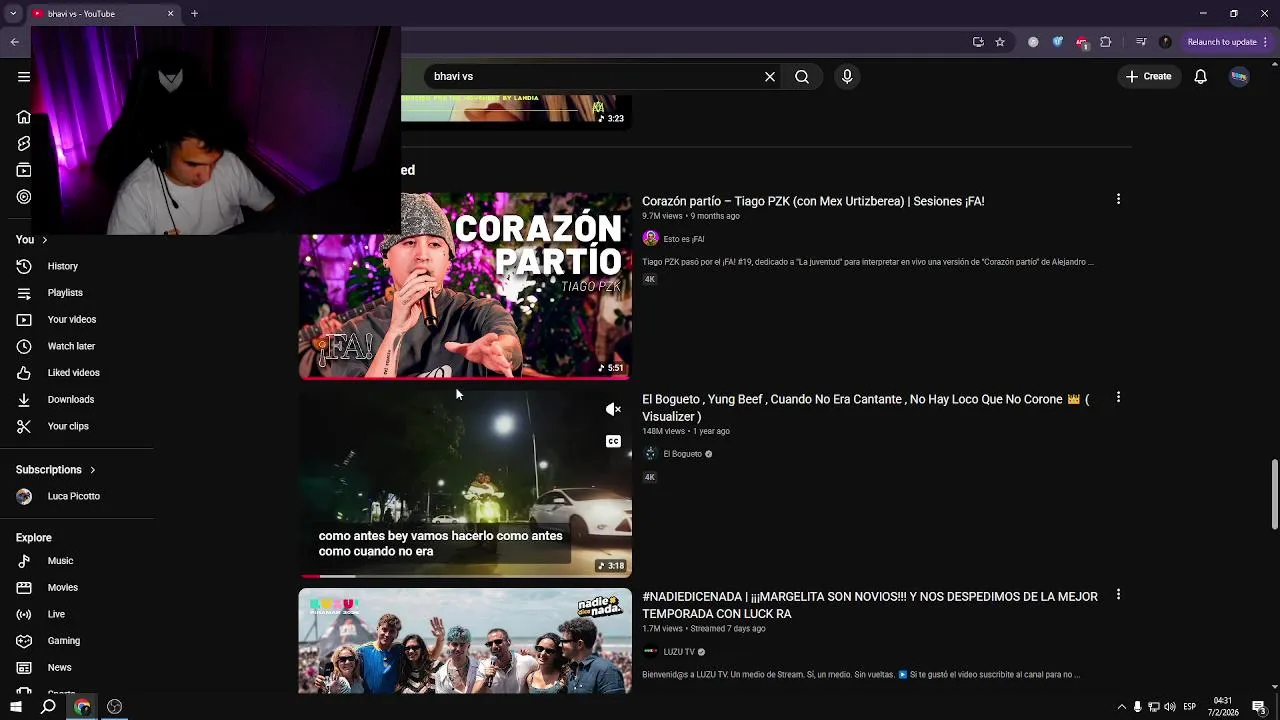Image resolution: width=1280 pixels, height=720 pixels.
Task: Unmute the El Bogueto preview video
Action: point(613,409)
